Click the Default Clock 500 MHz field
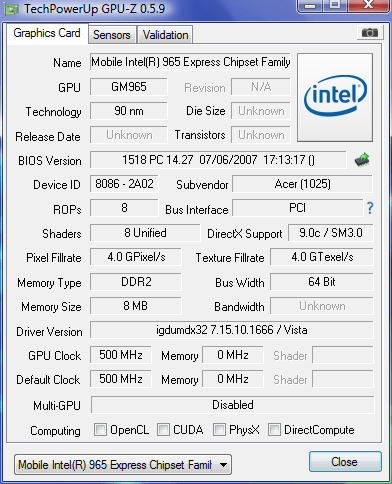This screenshot has height=484, width=392. 121,379
